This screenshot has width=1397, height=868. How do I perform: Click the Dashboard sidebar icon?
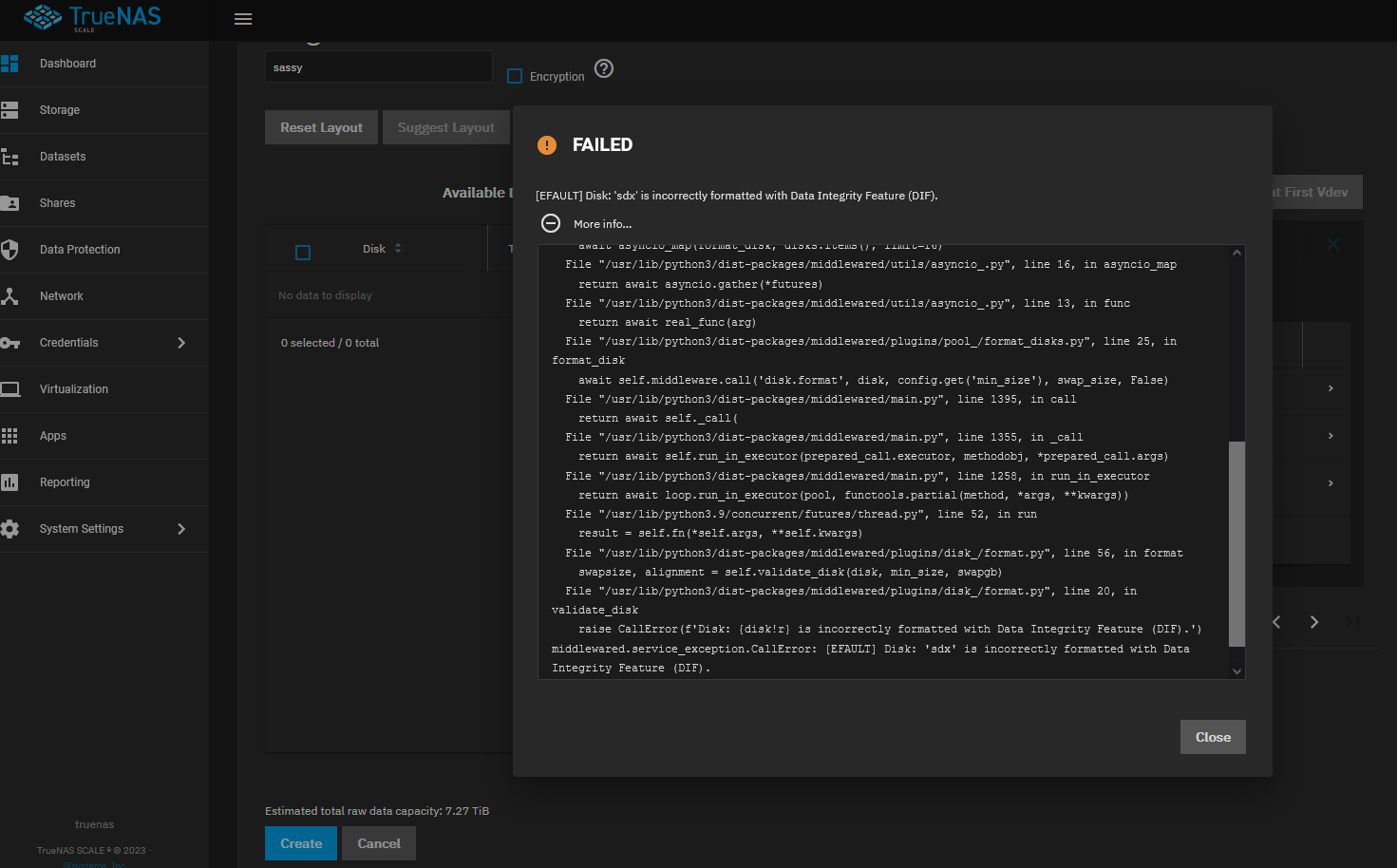pyautogui.click(x=9, y=64)
